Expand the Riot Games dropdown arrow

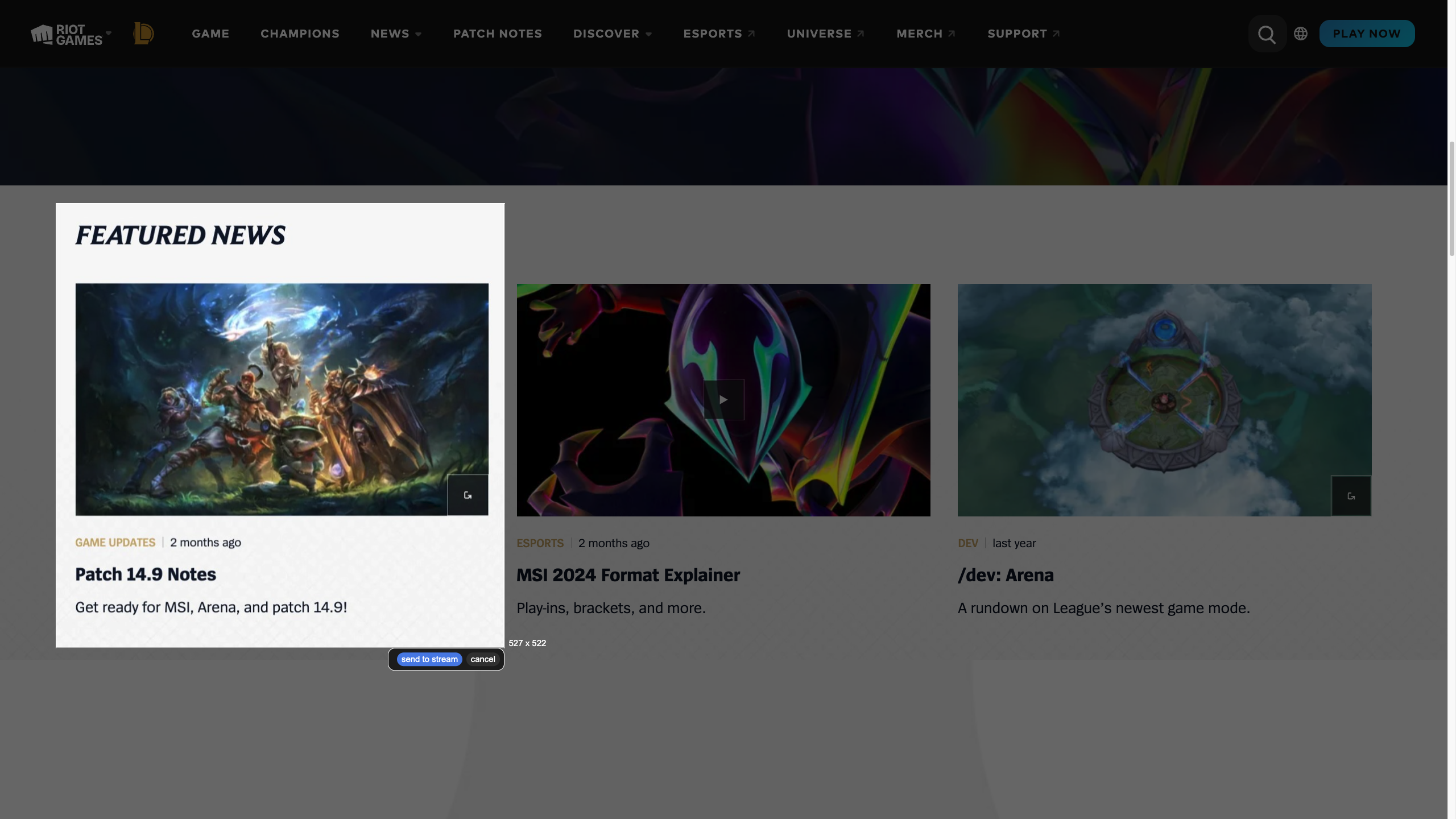click(109, 33)
